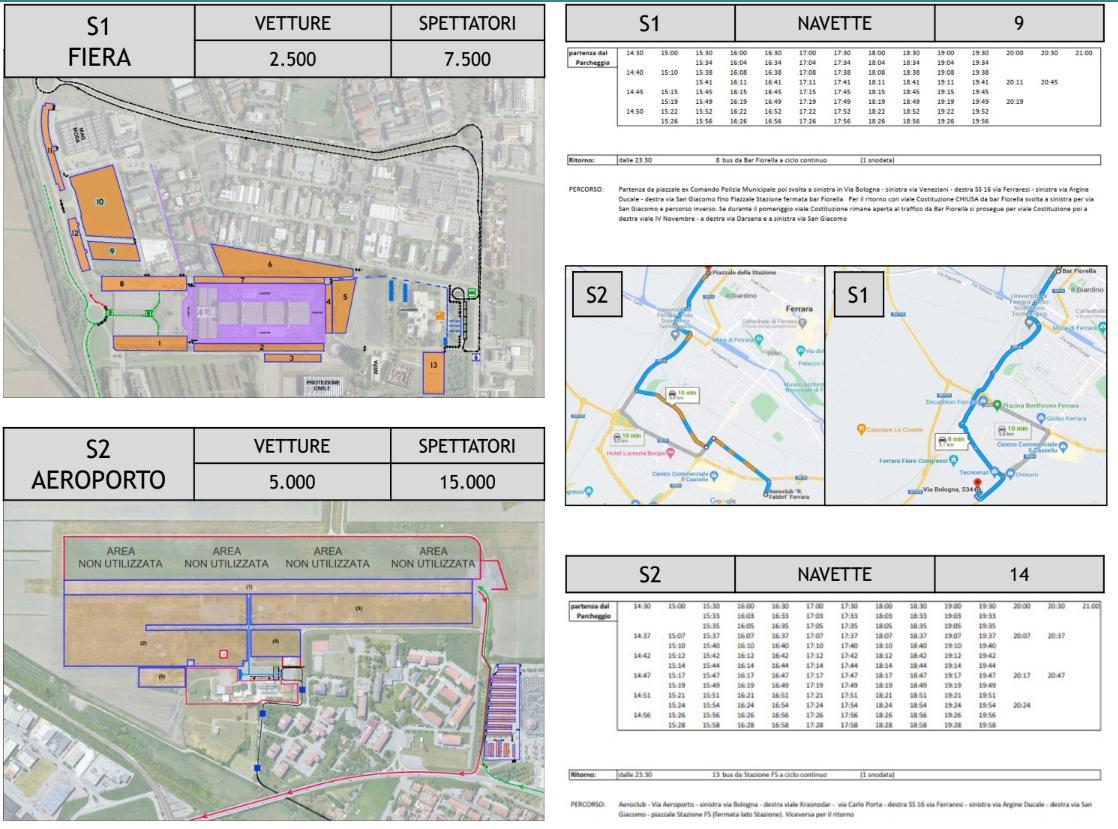
Task: Click the purple fair pavilion area on the Fiera map
Action: click(257, 312)
